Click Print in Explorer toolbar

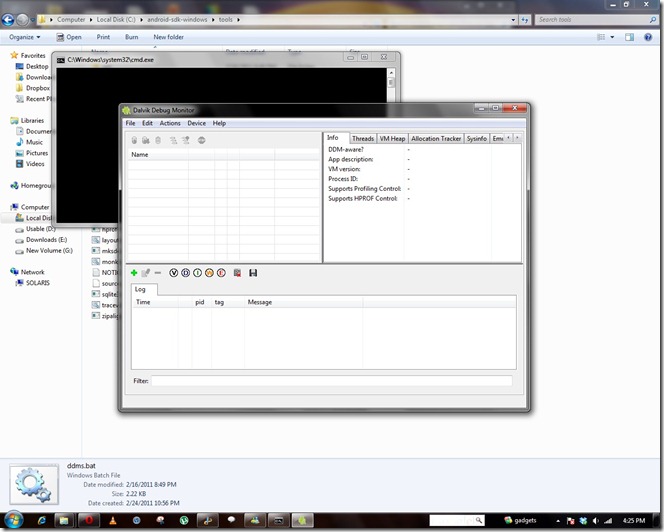coord(103,37)
